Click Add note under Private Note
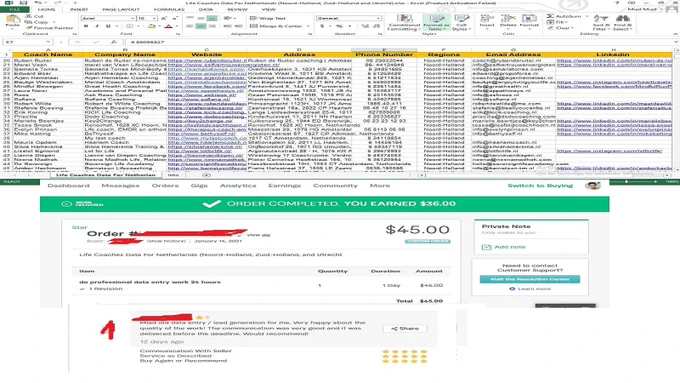Image resolution: width=680 pixels, height=383 pixels. click(x=504, y=247)
